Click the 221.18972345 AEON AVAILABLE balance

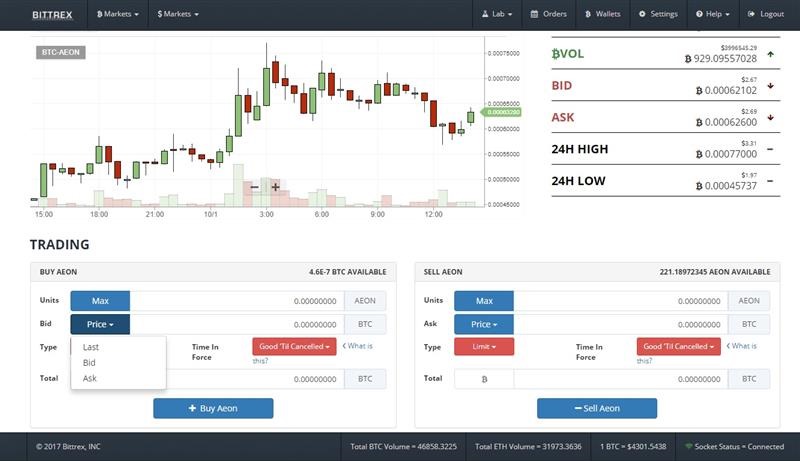[715, 272]
